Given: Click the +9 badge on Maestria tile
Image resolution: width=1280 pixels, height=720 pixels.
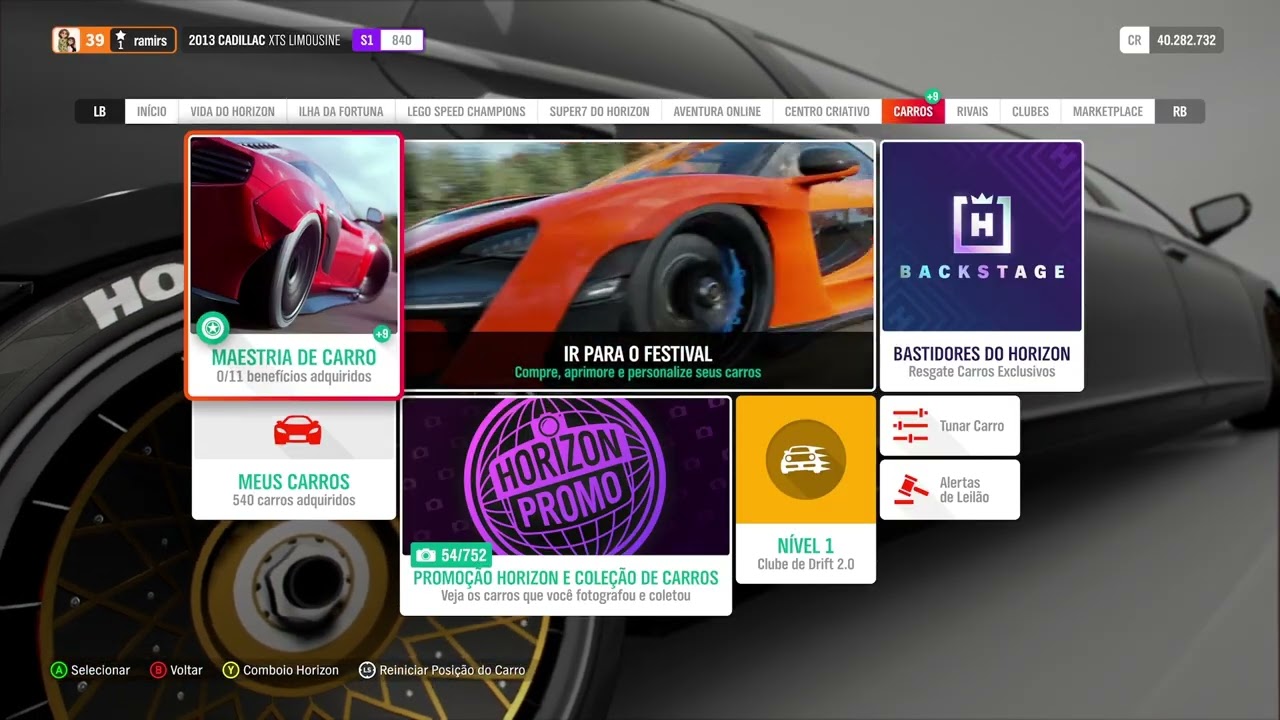Looking at the screenshot, I should point(382,334).
